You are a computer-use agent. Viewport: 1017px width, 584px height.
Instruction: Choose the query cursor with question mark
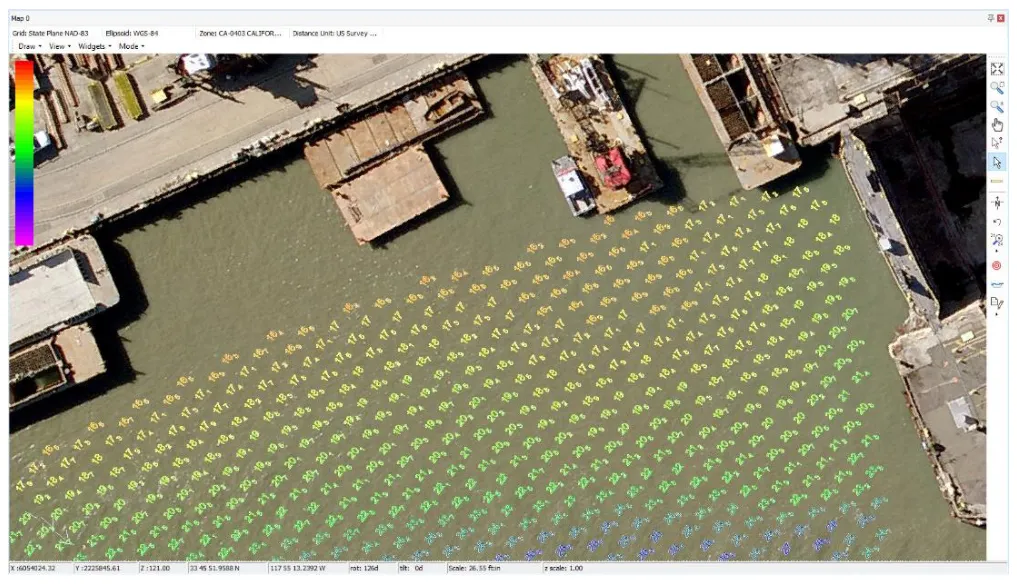click(x=997, y=143)
